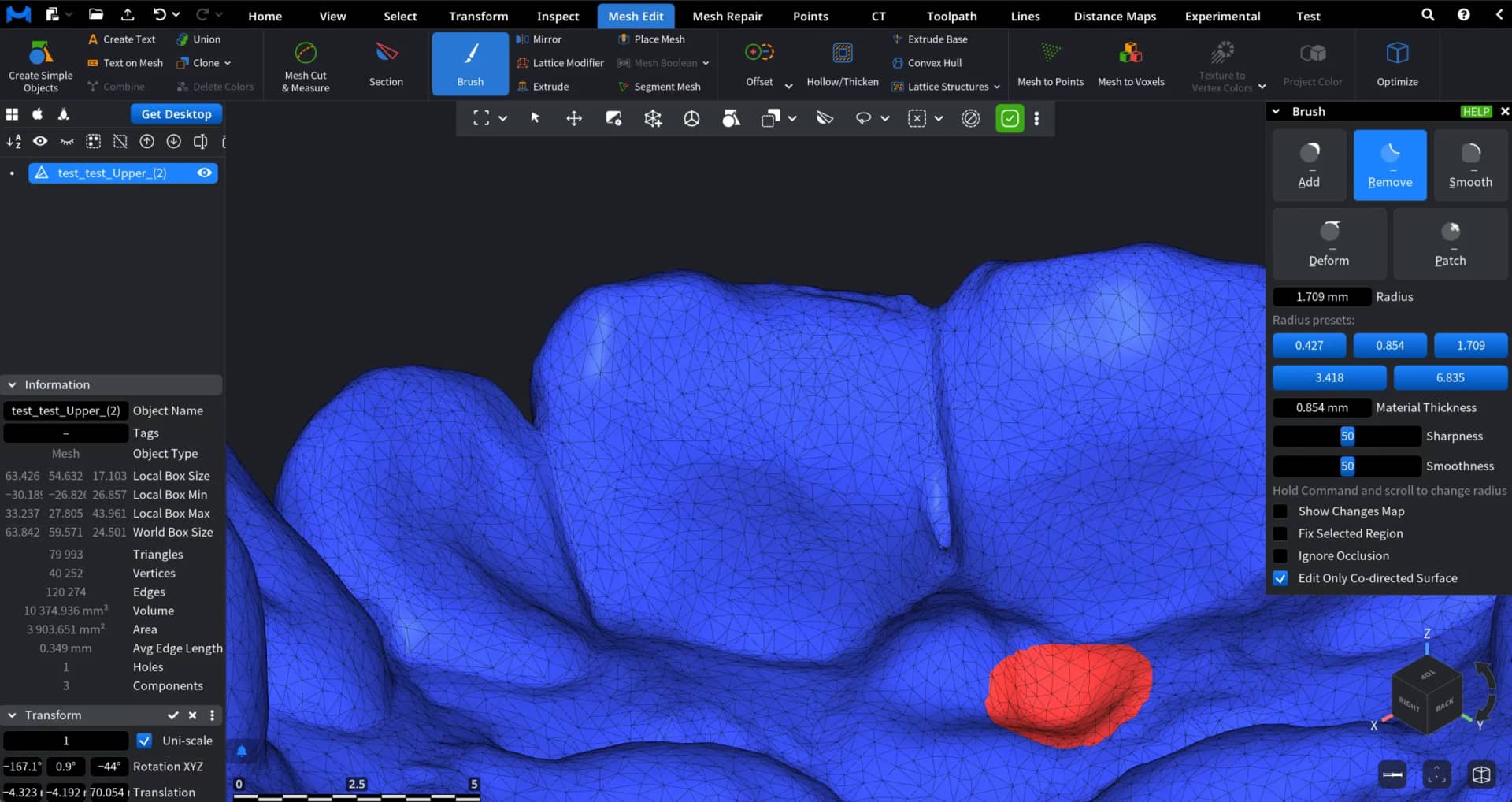Click the Extrude tool
This screenshot has height=802, width=1512.
[x=543, y=87]
